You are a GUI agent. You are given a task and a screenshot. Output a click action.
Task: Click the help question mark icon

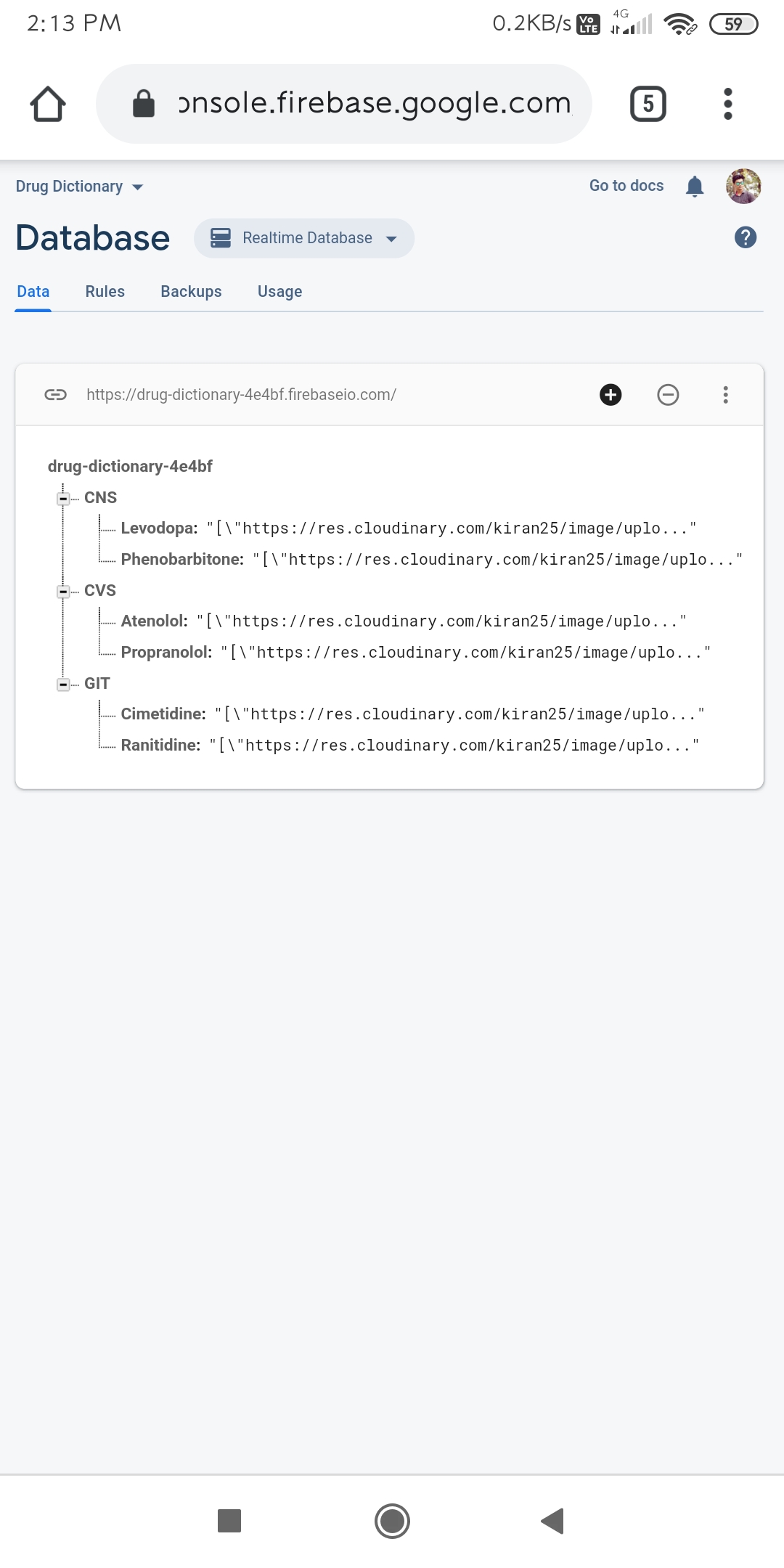(746, 237)
